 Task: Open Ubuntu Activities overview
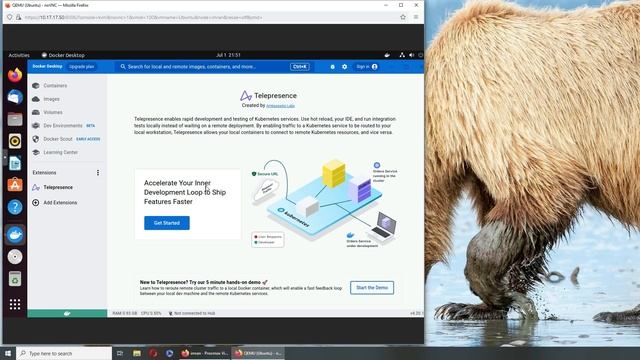[19, 55]
